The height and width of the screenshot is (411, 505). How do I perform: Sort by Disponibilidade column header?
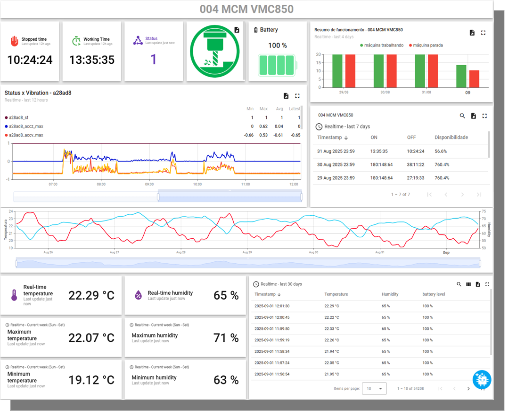[x=451, y=137]
